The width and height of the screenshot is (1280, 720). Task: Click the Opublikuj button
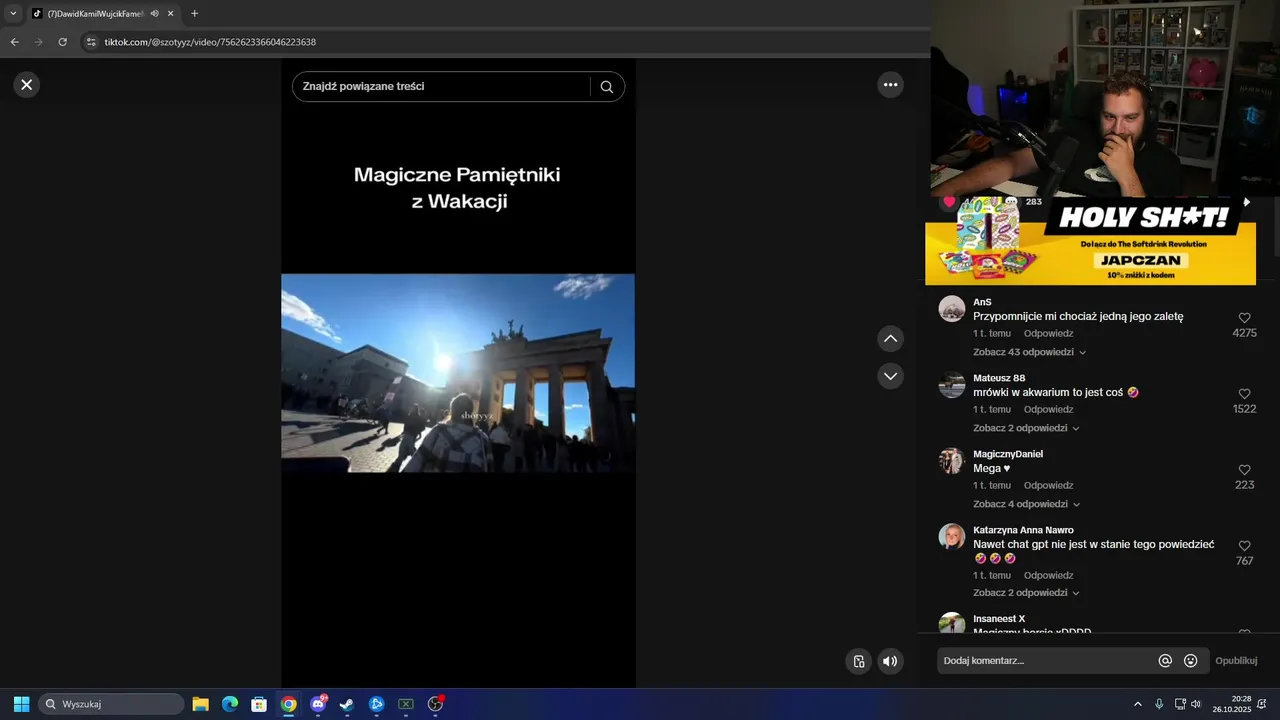tap(1236, 661)
